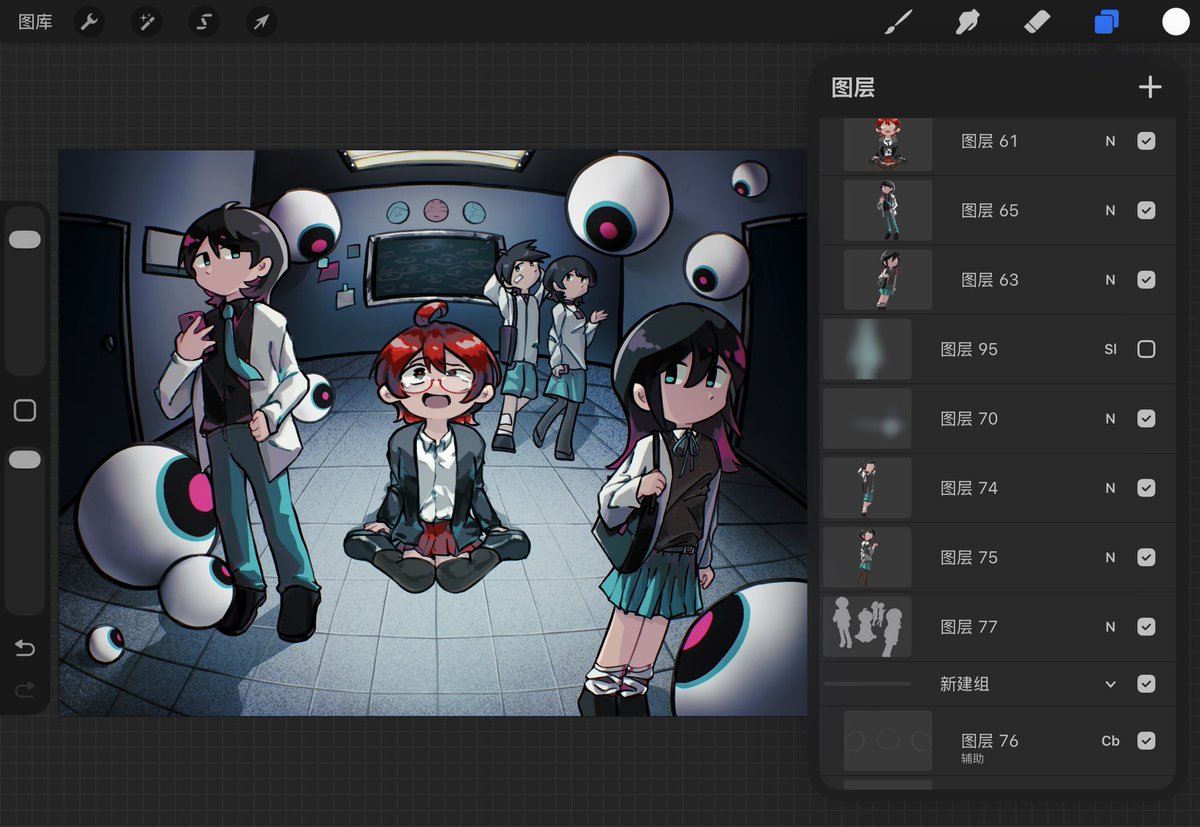Screen dimensions: 1200x827
Task: Open the Adjustments magic wand menu
Action: tap(147, 22)
